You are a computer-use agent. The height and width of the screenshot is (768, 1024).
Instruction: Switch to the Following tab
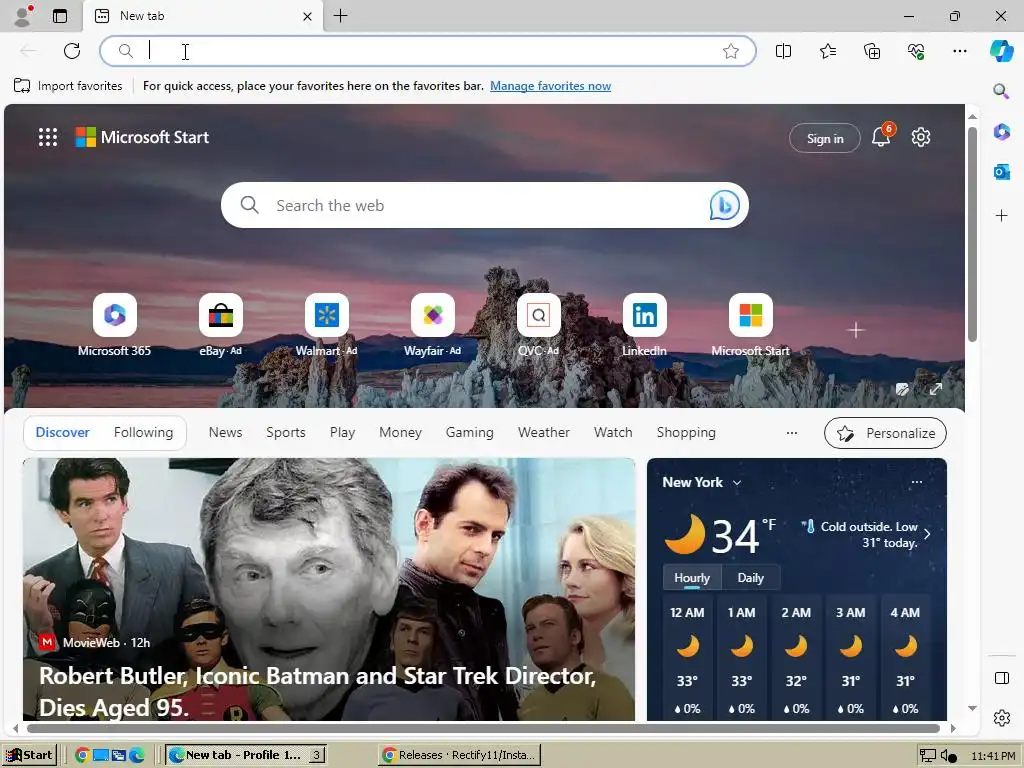pos(143,432)
